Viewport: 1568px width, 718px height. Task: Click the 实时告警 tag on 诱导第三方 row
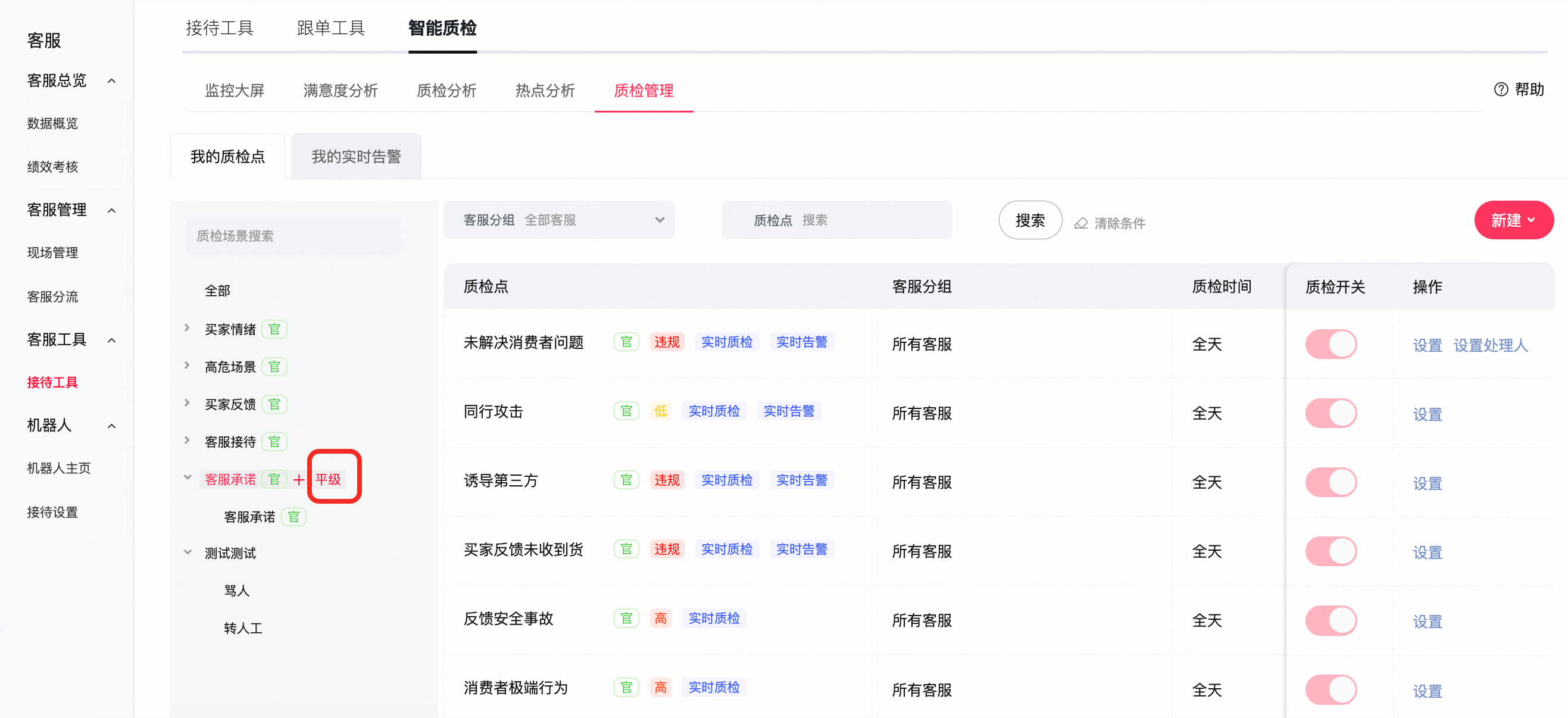(802, 480)
